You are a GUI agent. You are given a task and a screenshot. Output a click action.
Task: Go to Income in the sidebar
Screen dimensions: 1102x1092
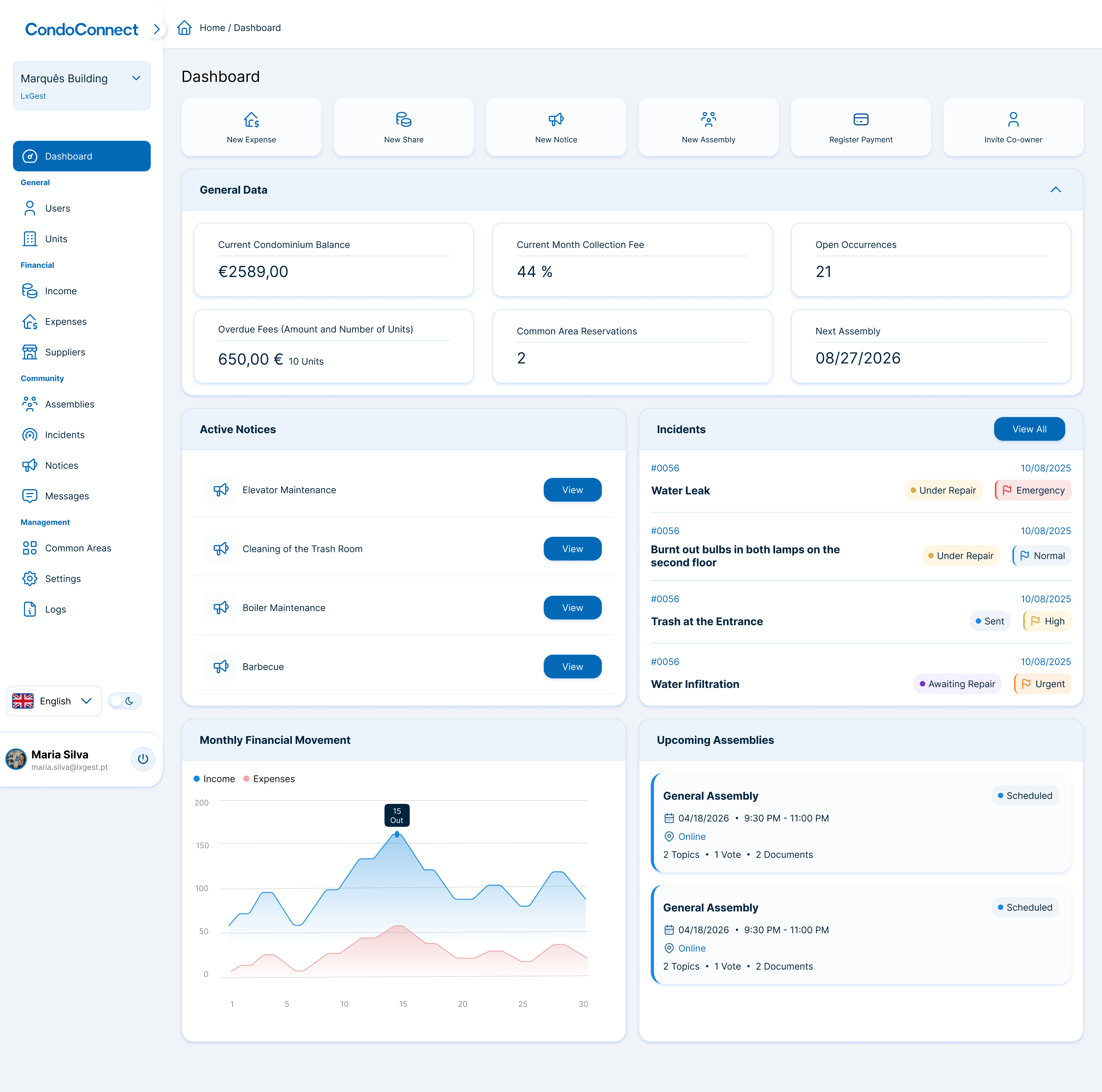82,291
